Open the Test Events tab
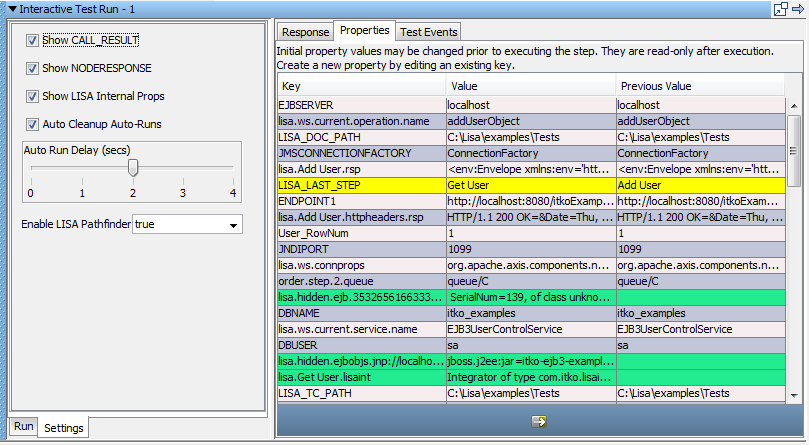This screenshot has height=445, width=809. (429, 32)
